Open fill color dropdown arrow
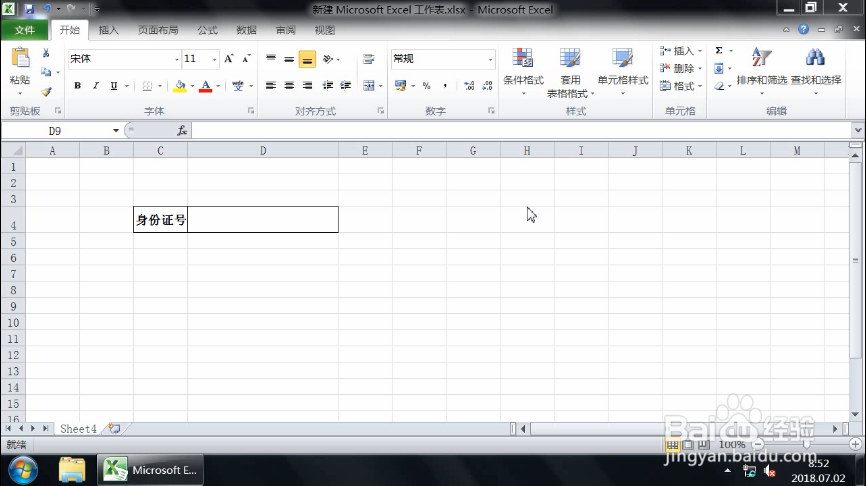Image resolution: width=866 pixels, height=486 pixels. (192, 86)
